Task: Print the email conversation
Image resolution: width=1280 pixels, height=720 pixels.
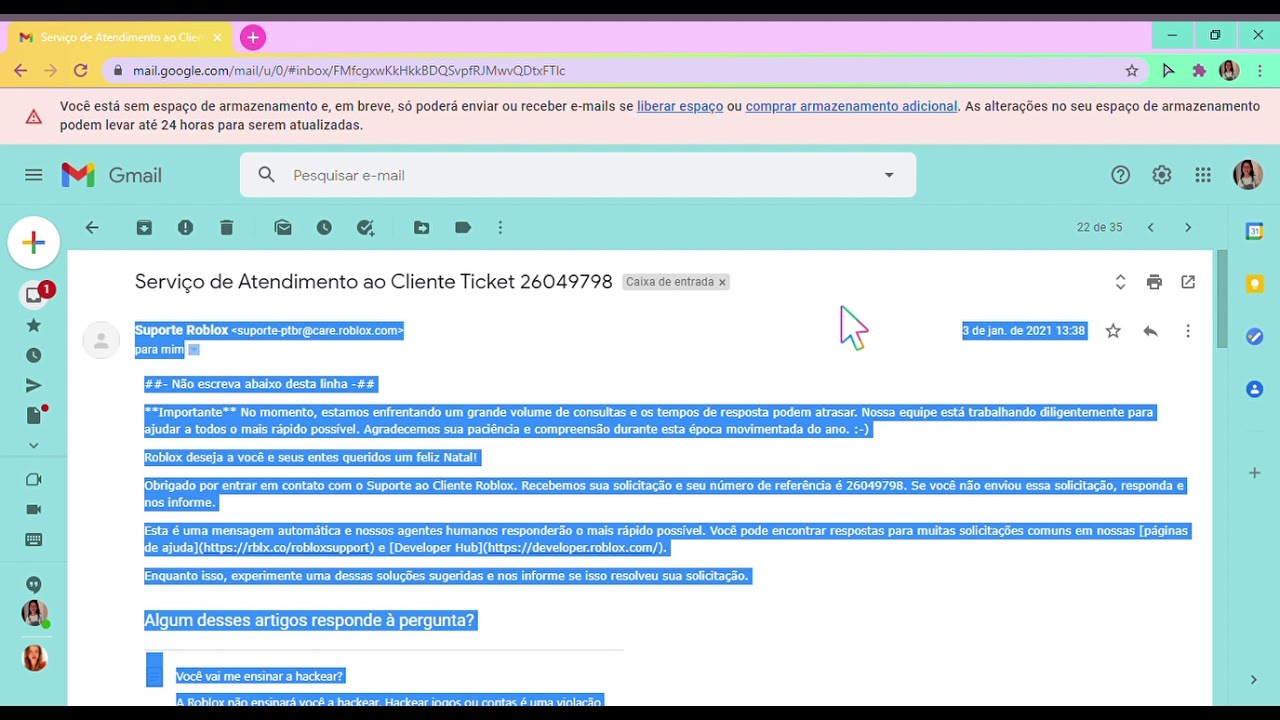Action: coord(1154,282)
